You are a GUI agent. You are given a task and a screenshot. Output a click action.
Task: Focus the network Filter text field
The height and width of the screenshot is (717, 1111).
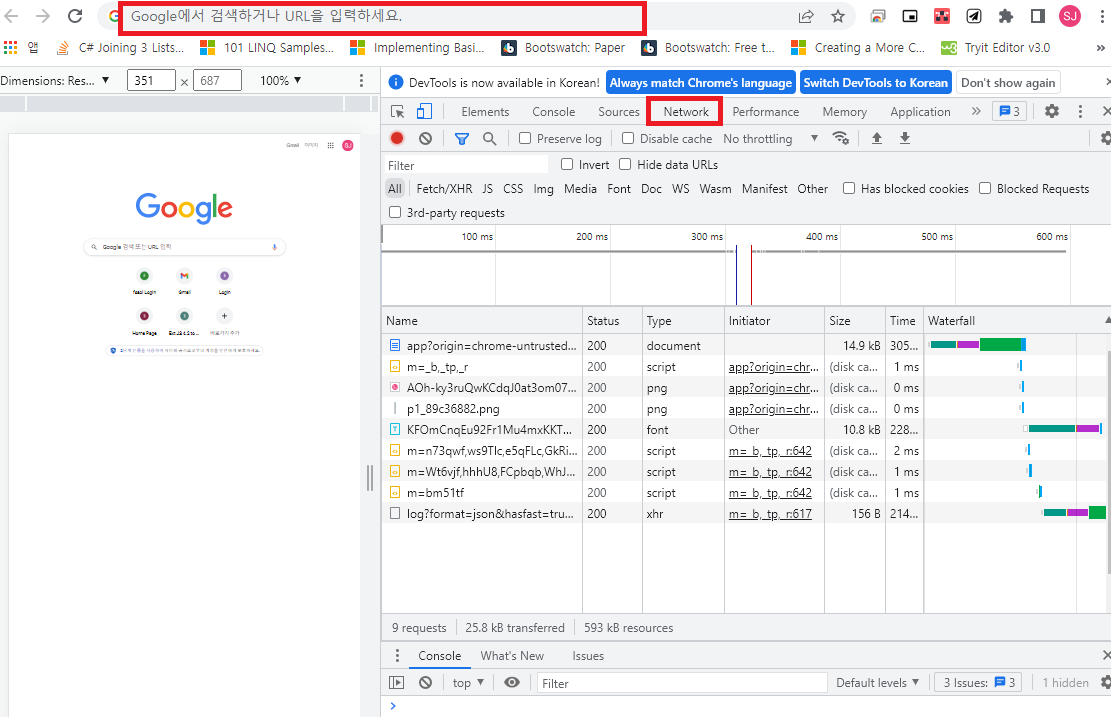point(466,165)
